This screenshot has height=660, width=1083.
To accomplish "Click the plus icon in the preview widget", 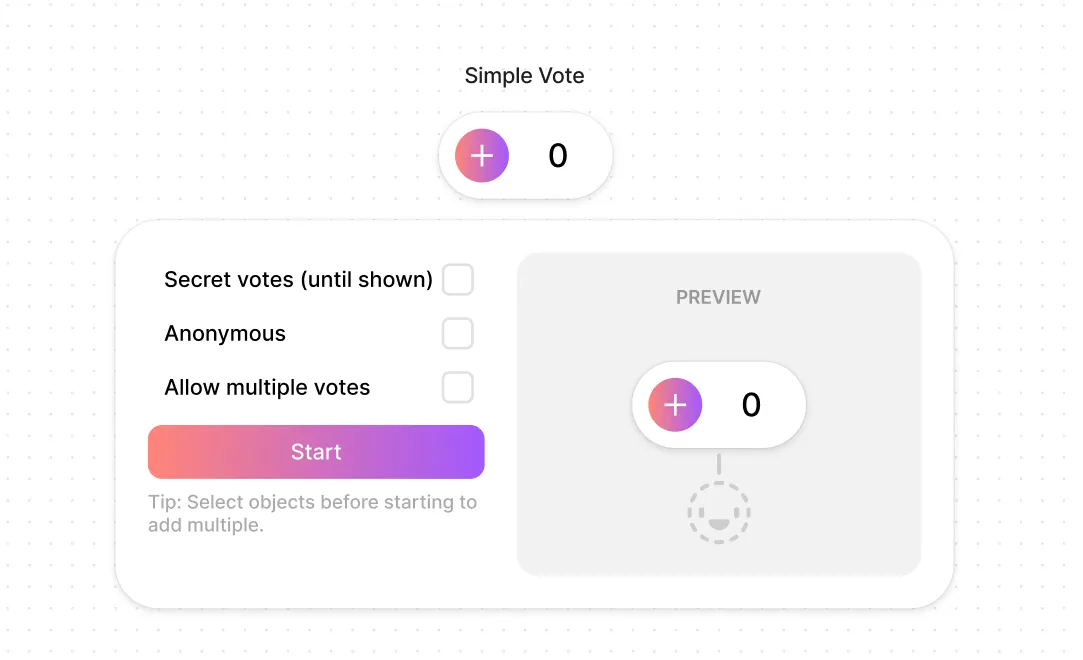I will click(x=675, y=405).
